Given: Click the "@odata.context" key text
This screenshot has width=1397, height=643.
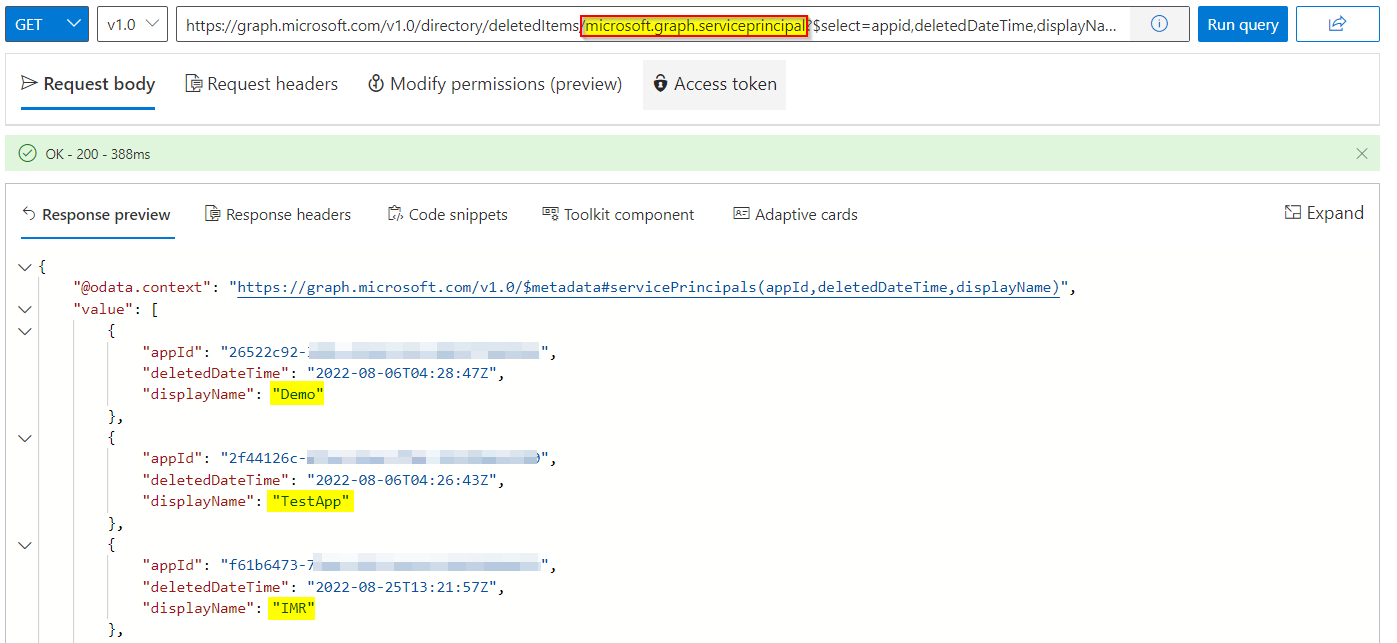Looking at the screenshot, I should [x=143, y=288].
